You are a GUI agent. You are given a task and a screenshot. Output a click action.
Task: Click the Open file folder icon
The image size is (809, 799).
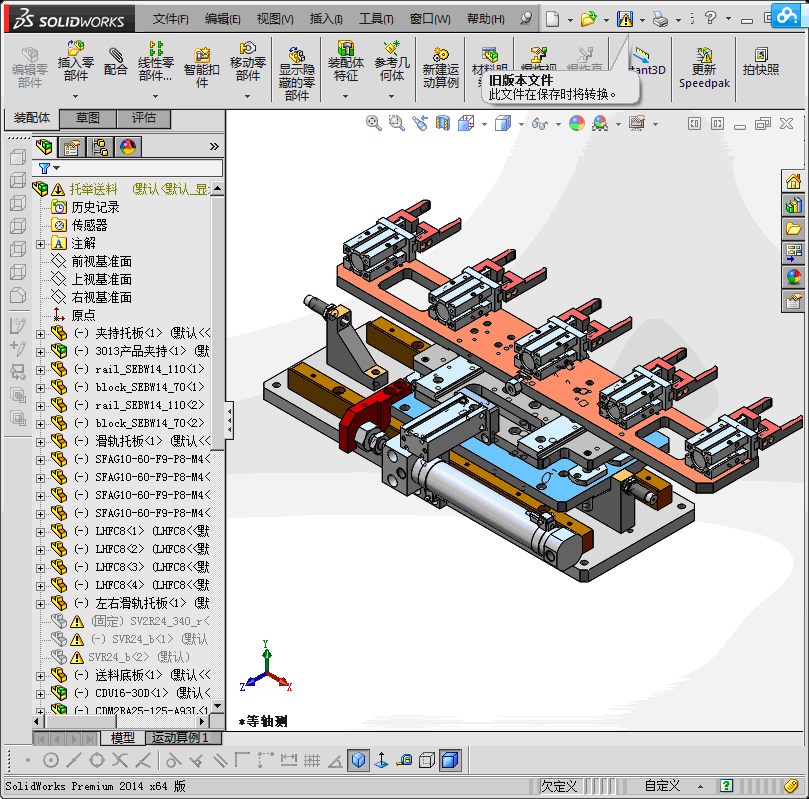(588, 19)
